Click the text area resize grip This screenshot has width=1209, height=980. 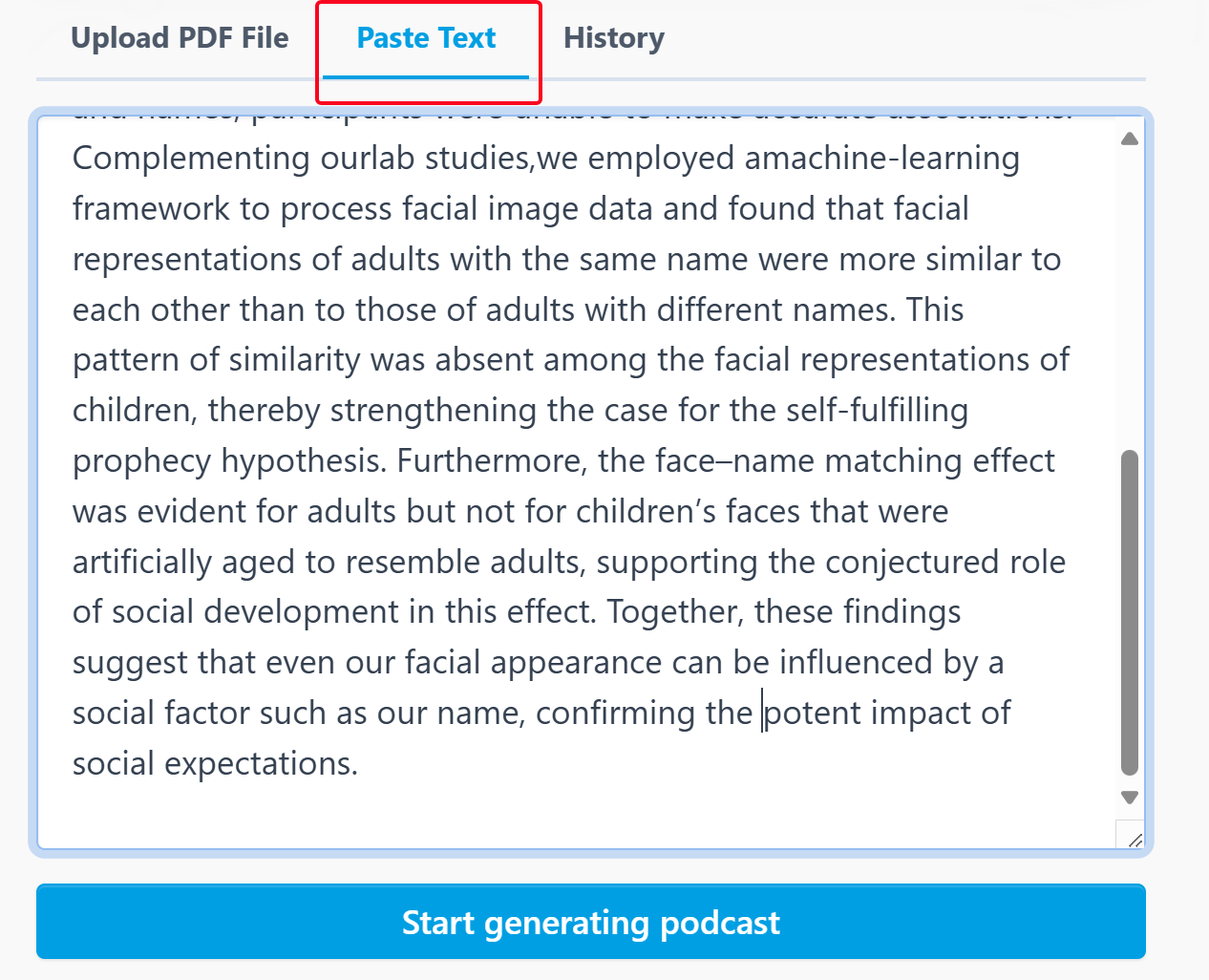(1134, 840)
